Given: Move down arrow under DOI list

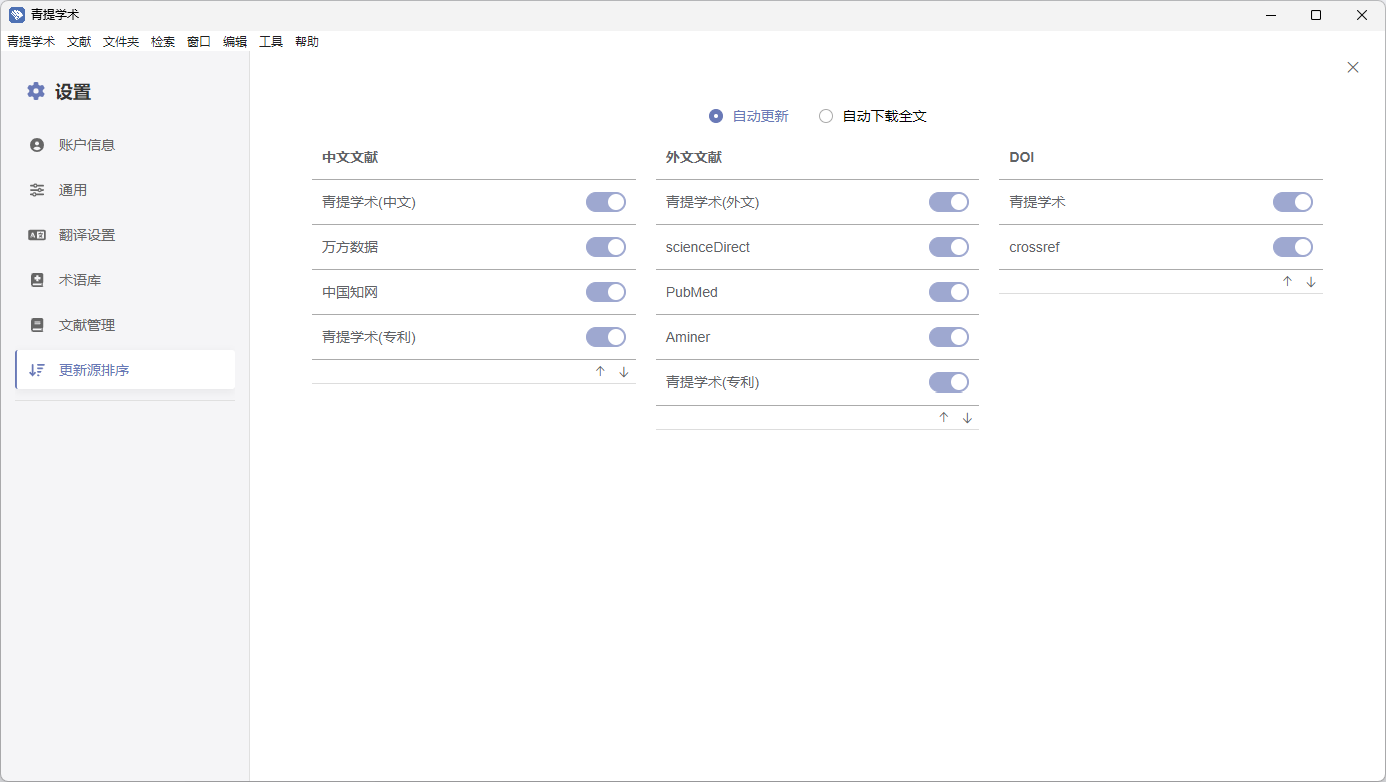Looking at the screenshot, I should (1311, 281).
